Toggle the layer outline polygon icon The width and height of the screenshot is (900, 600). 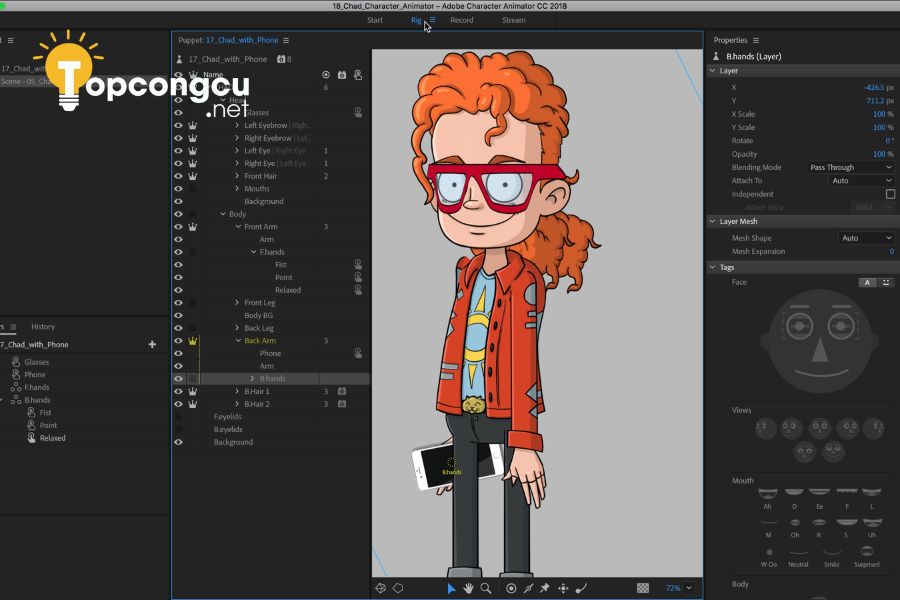(x=398, y=589)
